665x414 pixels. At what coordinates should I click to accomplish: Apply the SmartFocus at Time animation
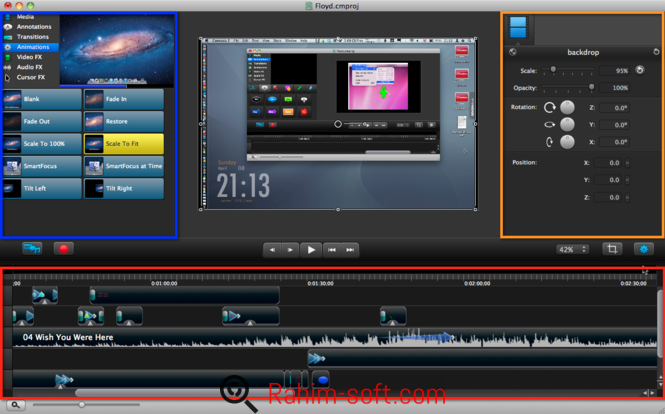[124, 166]
